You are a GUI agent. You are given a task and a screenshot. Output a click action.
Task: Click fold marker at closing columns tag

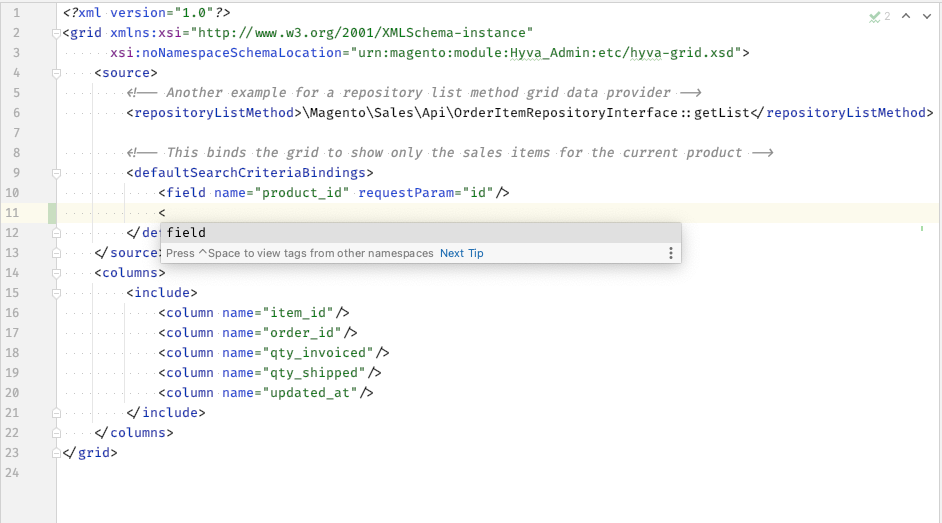pos(56,433)
